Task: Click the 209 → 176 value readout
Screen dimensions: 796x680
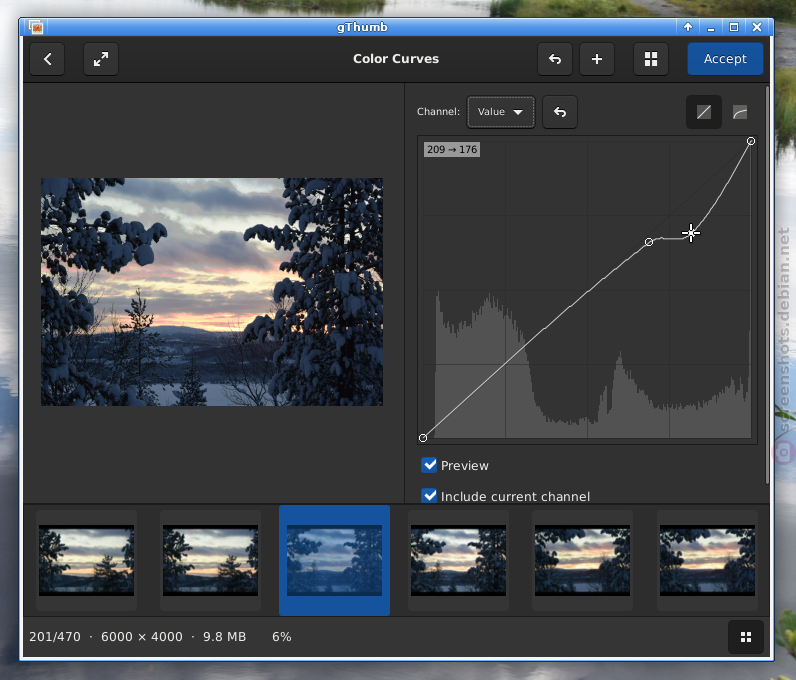Action: pos(452,149)
